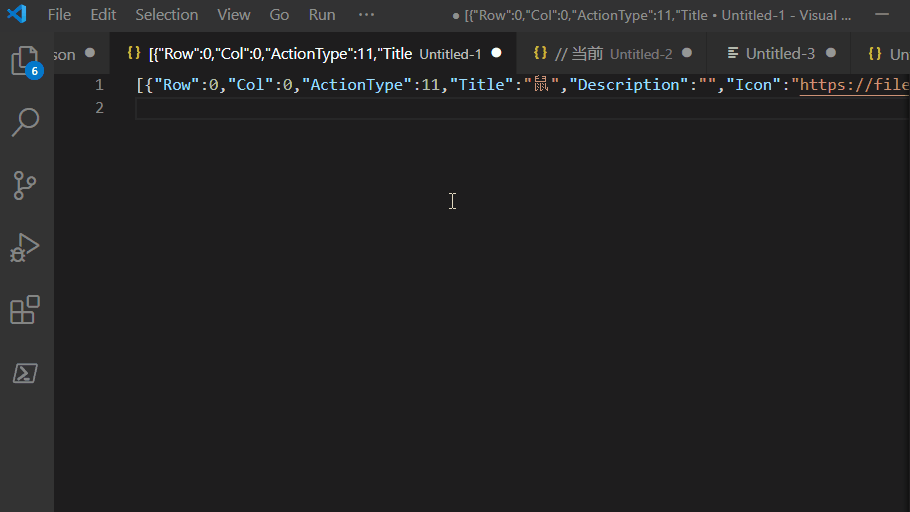Open the Selection menu

coord(166,15)
